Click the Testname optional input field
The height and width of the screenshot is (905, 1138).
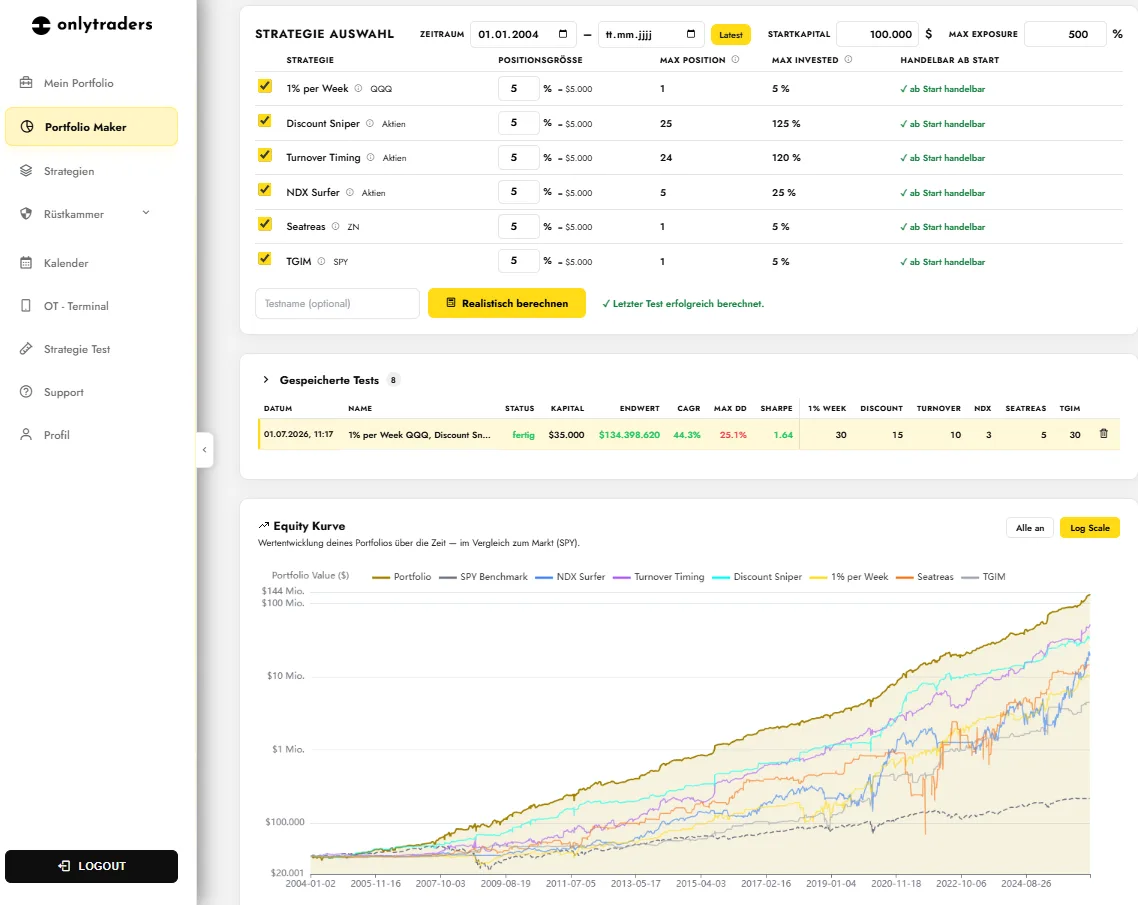337,303
